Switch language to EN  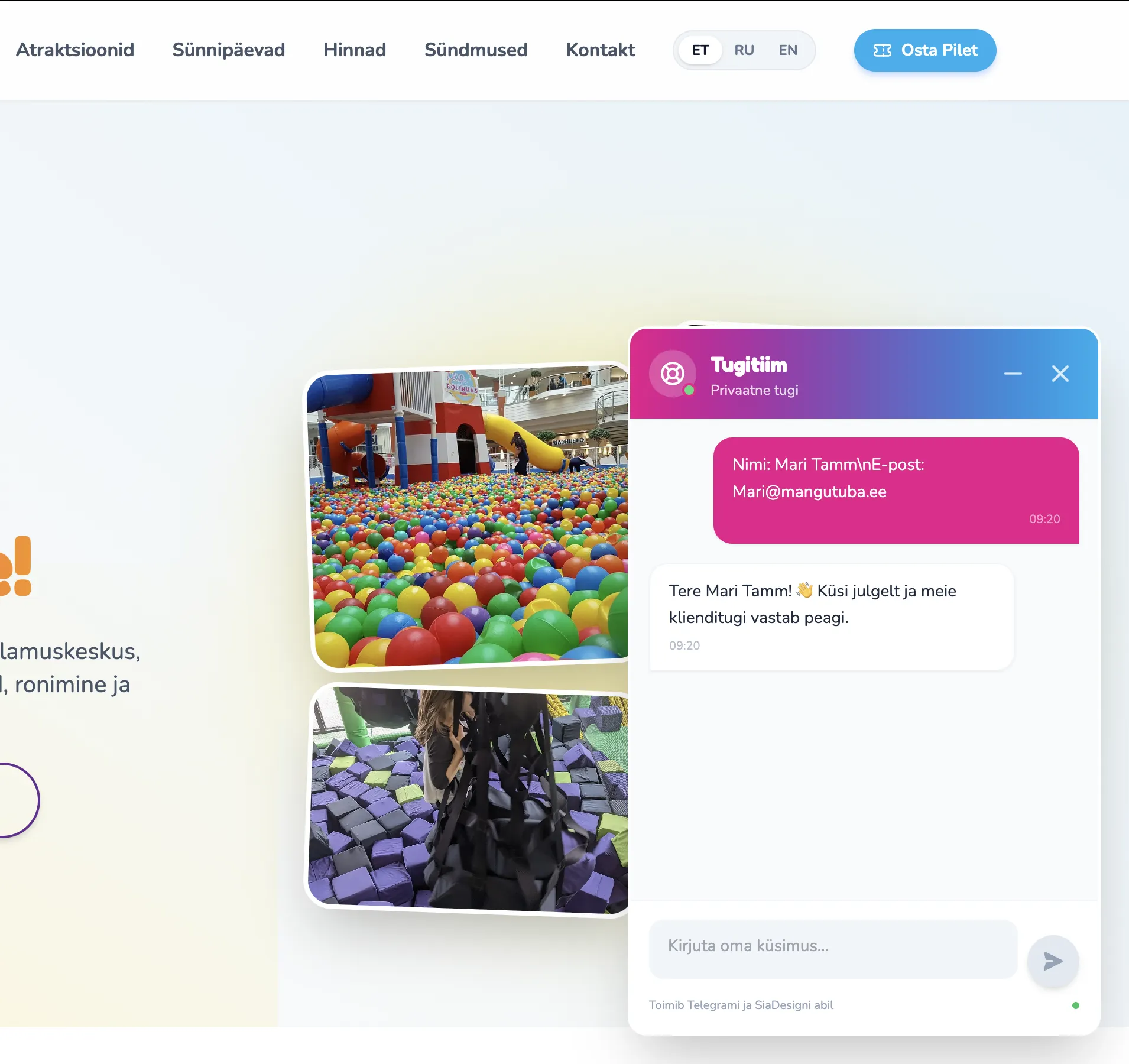pos(787,50)
